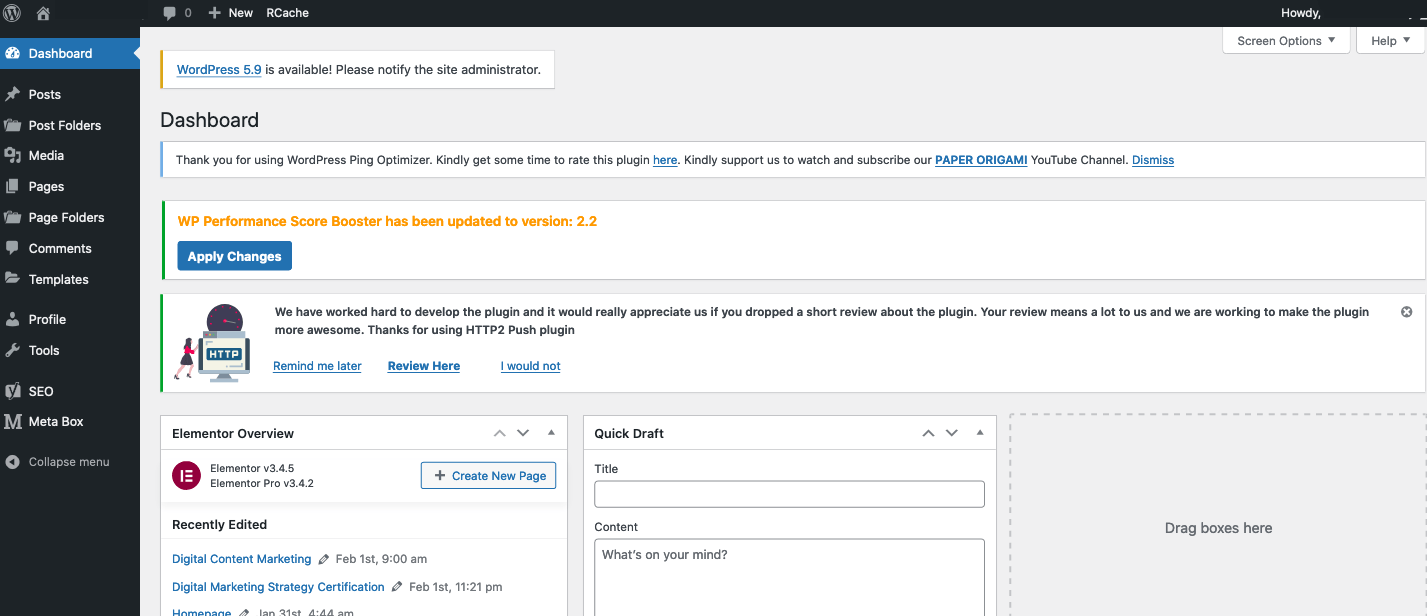
Task: Click the Elementor logo icon
Action: pos(186,476)
